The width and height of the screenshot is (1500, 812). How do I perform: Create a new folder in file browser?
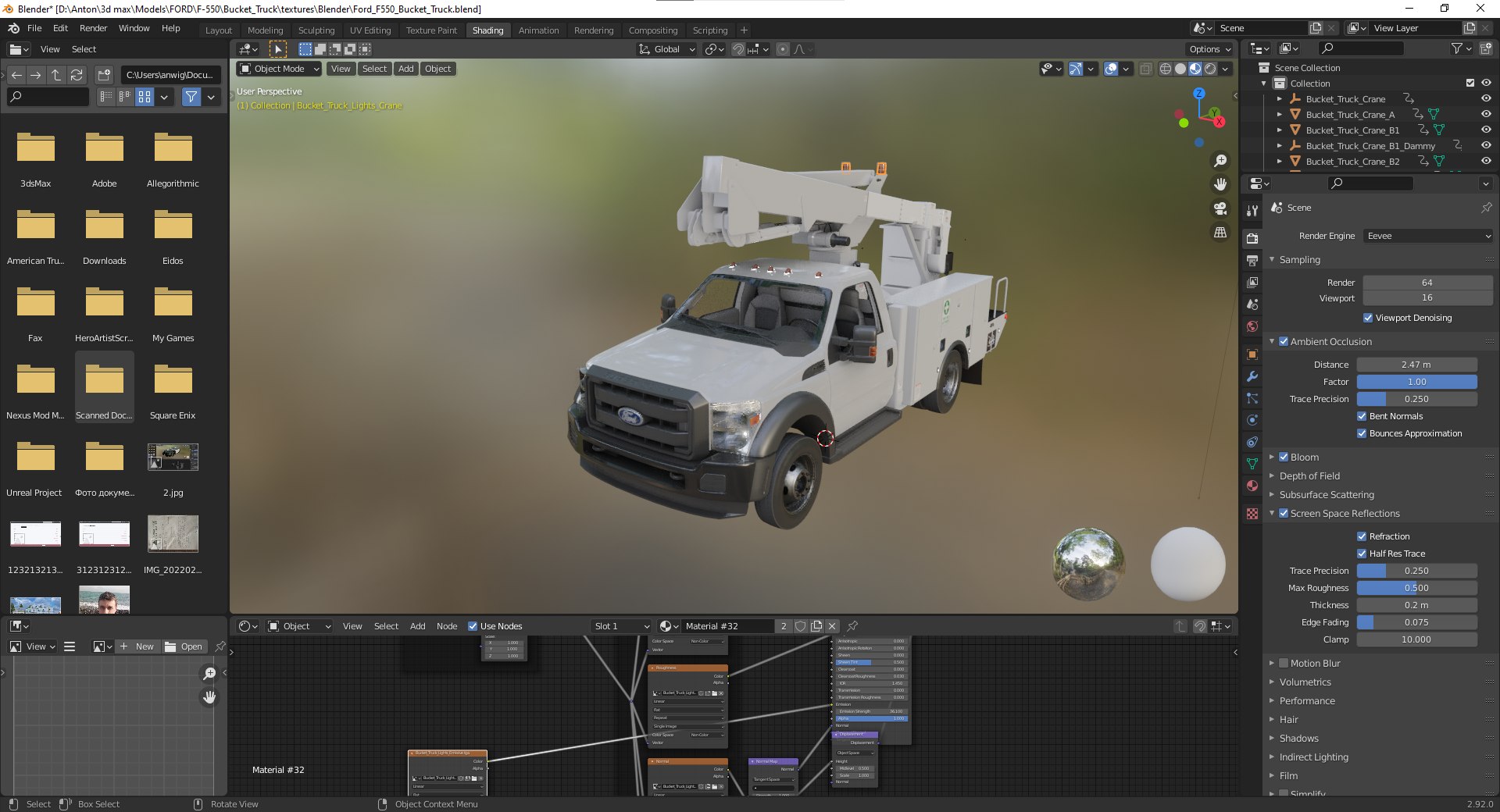pos(104,75)
